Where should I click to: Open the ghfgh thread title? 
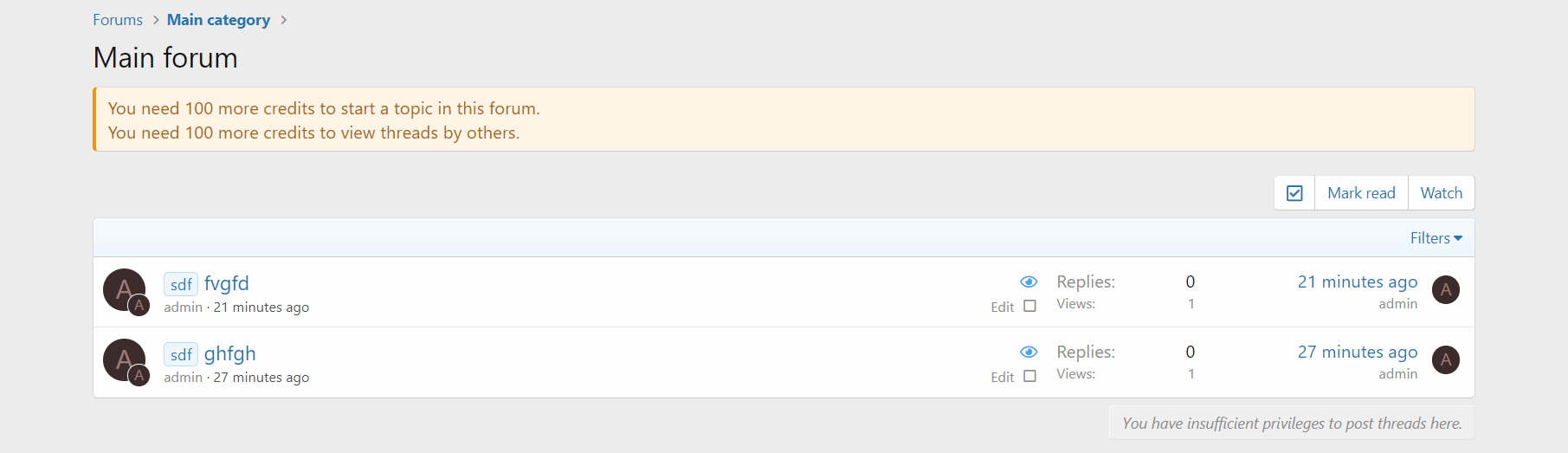pyautogui.click(x=230, y=353)
